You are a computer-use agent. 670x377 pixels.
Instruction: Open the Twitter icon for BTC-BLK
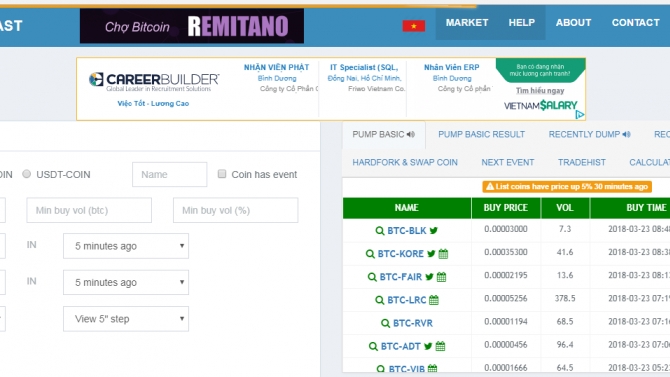[x=434, y=230]
